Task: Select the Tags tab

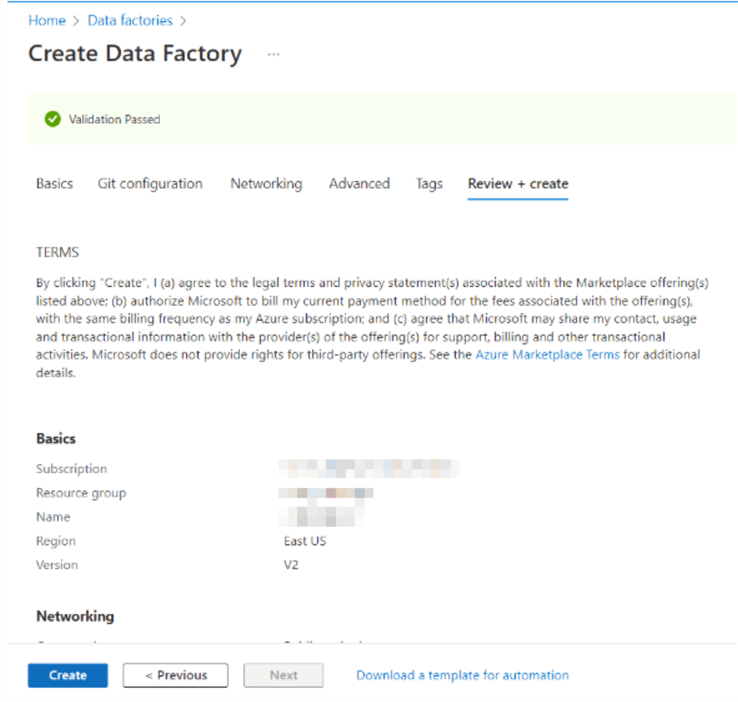Action: [429, 183]
